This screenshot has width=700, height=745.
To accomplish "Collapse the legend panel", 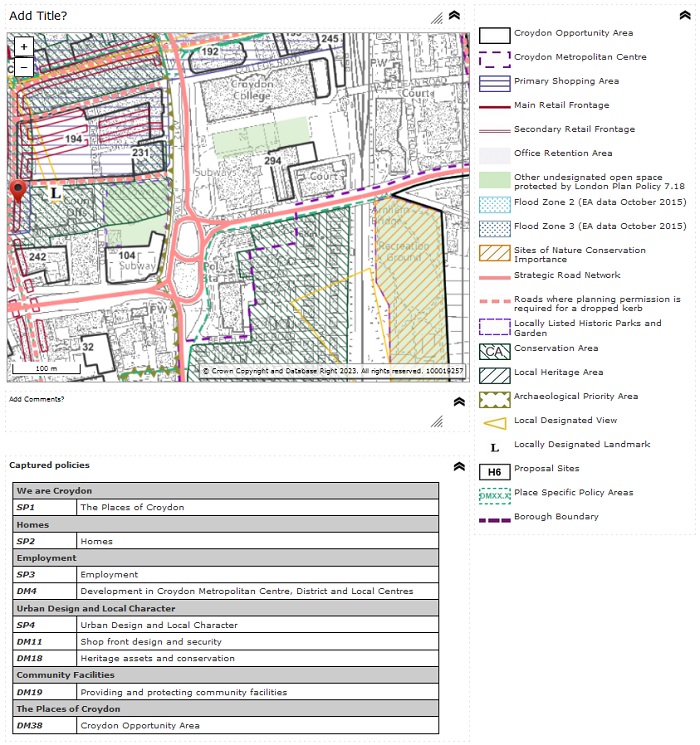I will coord(685,15).
